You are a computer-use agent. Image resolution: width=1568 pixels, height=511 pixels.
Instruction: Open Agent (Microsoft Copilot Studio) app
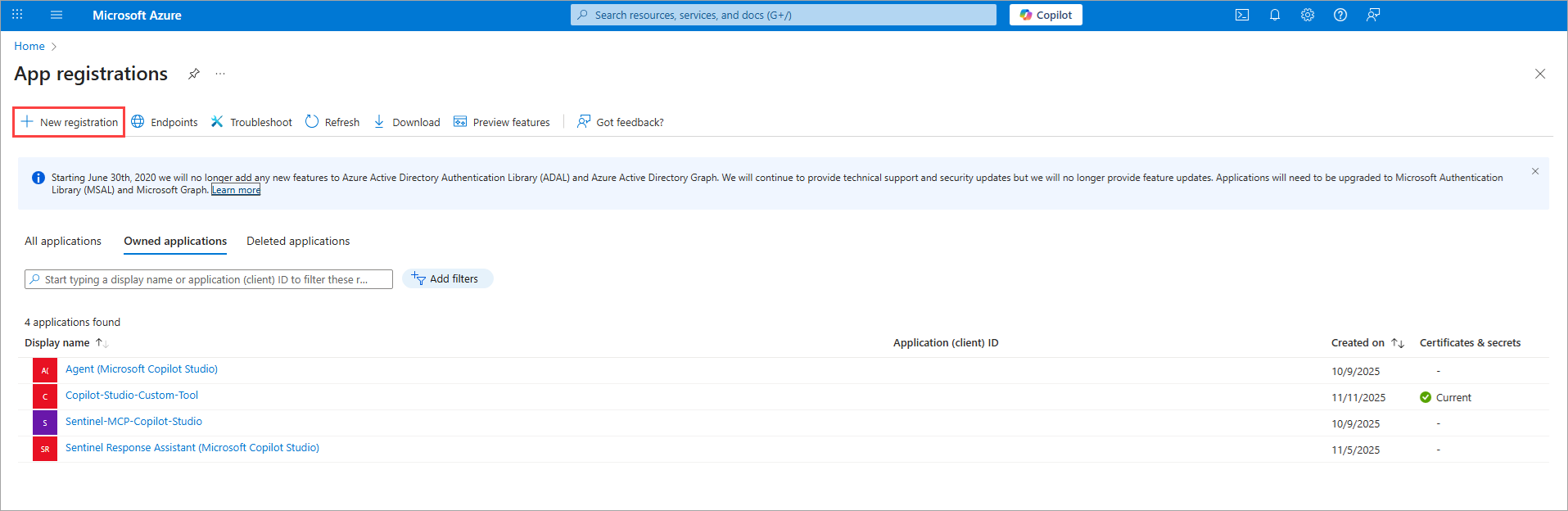coord(142,369)
